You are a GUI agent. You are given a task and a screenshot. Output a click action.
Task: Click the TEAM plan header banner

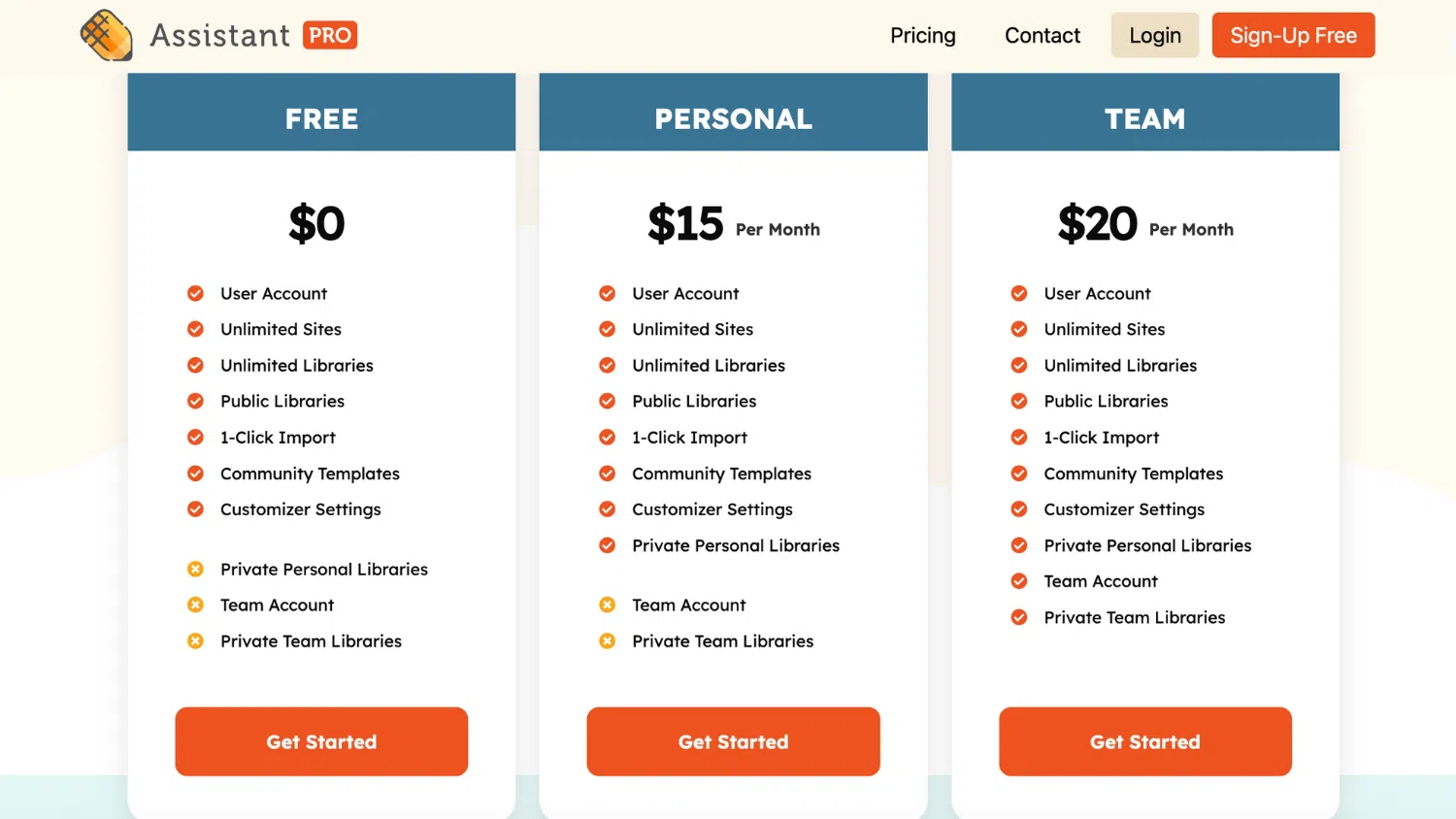[1145, 118]
